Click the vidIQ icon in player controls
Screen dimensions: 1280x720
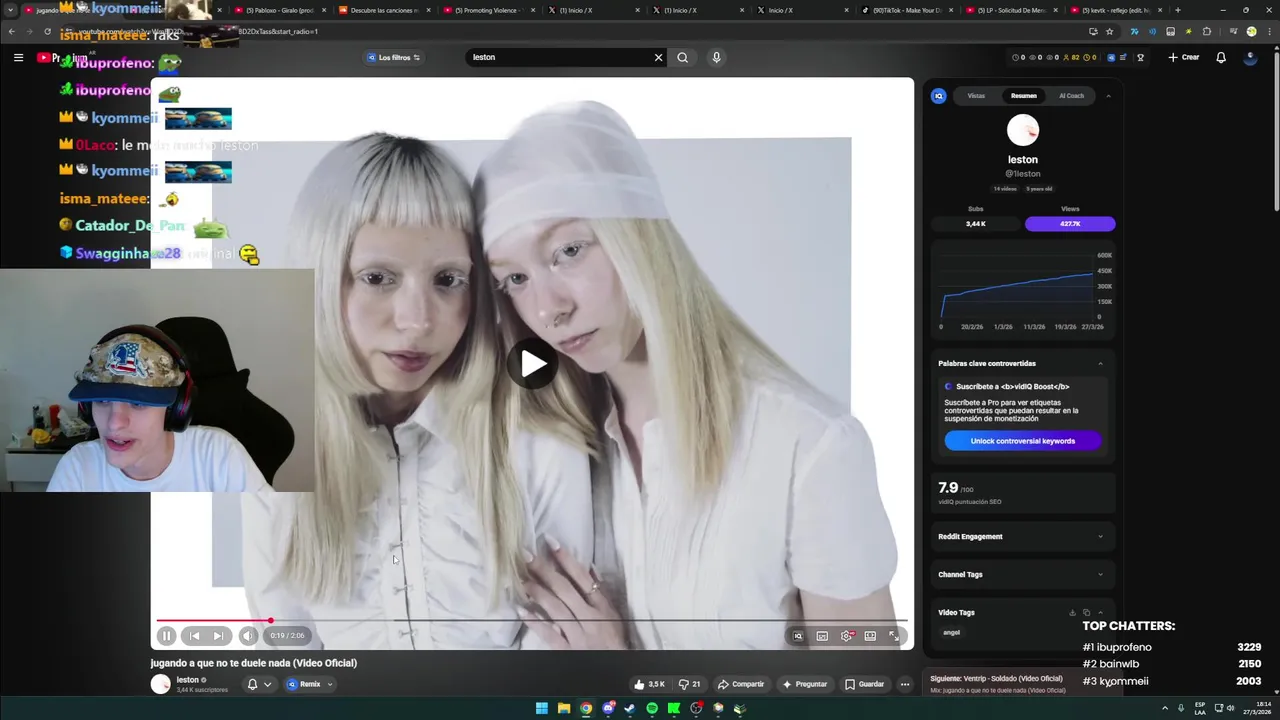click(798, 635)
